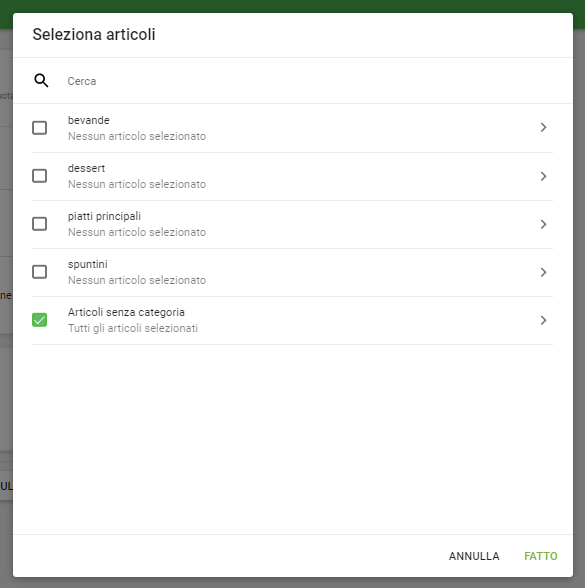Open the spuntini chevron arrow
The height and width of the screenshot is (588, 585).
pyautogui.click(x=543, y=272)
